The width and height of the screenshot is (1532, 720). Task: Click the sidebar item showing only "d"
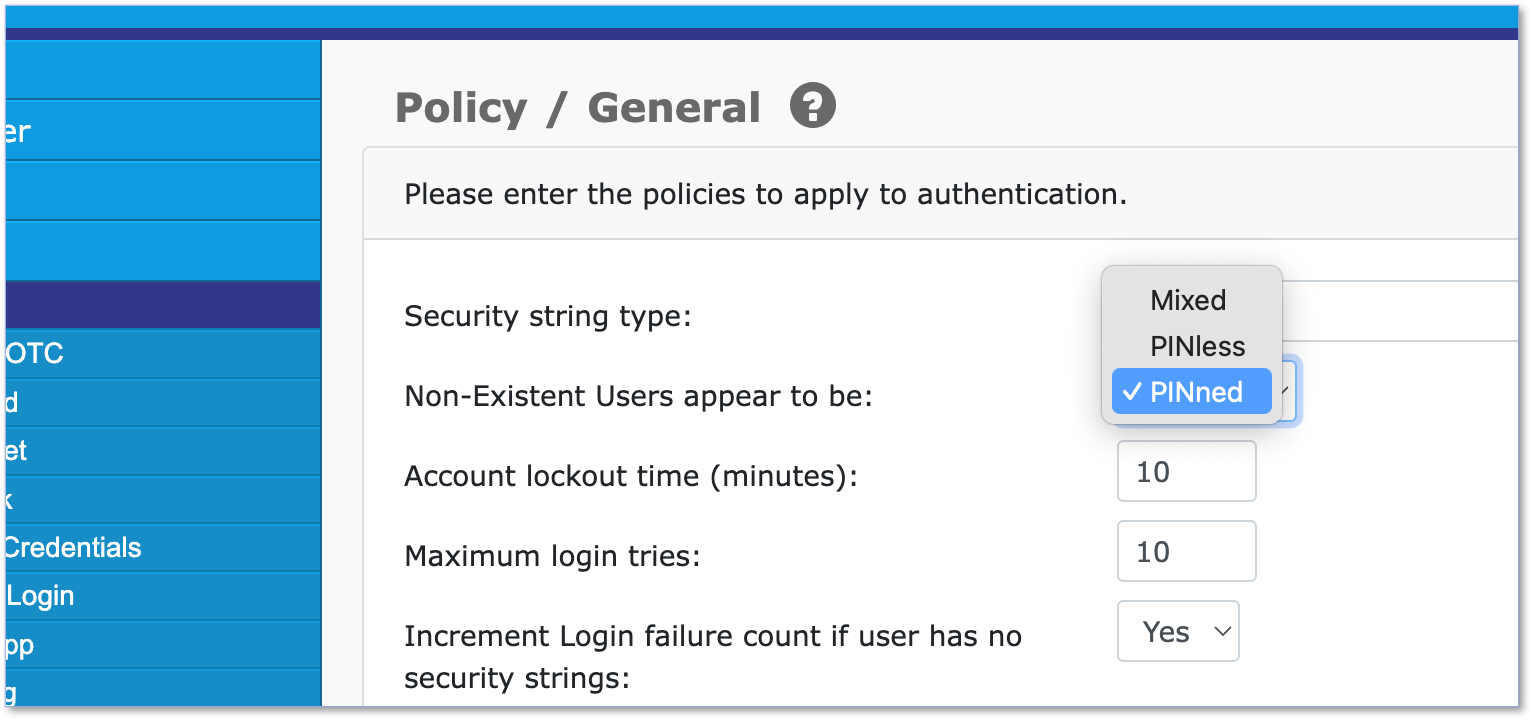162,403
